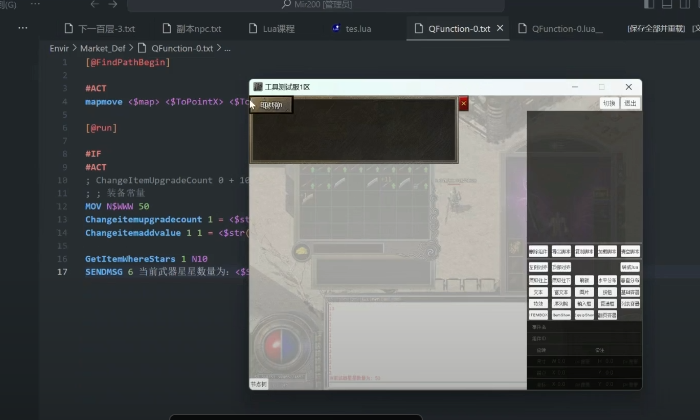Viewport: 700px width, 420px height.
Task: Click the 偎出 button at top right
Action: pos(630,103)
